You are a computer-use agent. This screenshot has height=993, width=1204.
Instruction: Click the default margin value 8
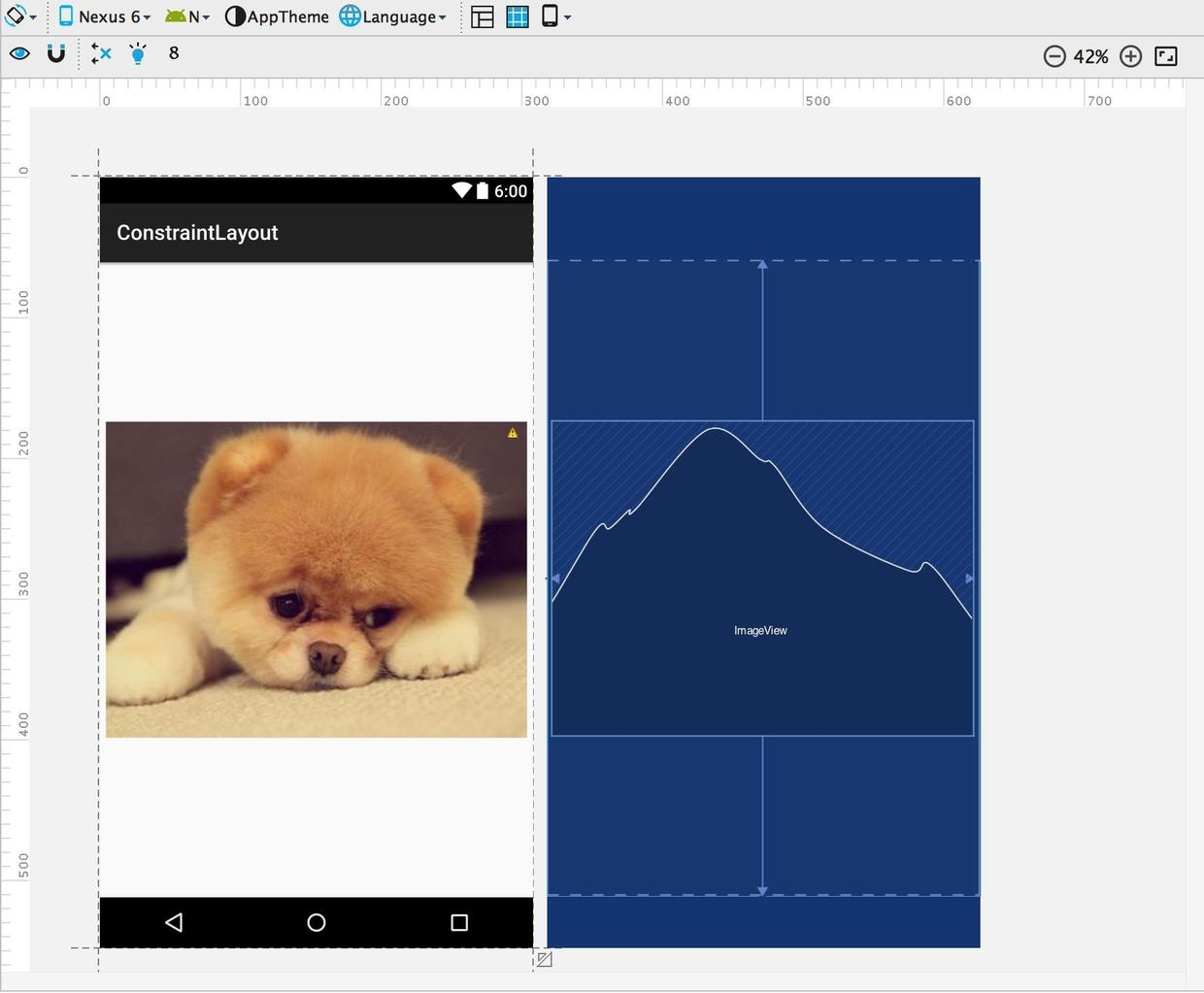click(x=174, y=53)
